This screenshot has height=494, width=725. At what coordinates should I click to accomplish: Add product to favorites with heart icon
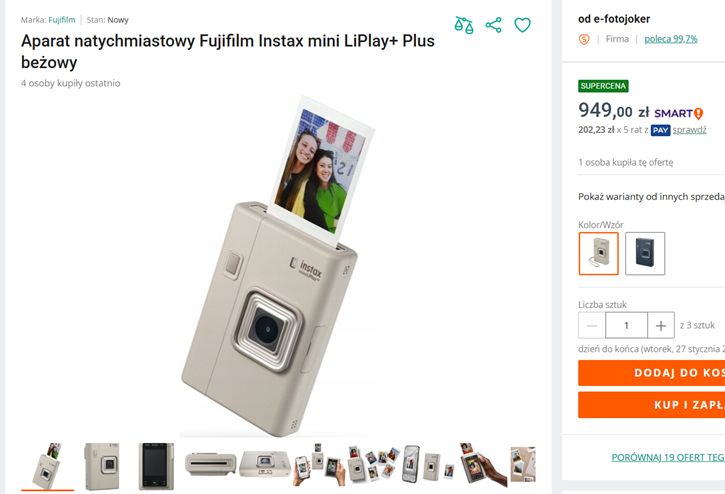pos(522,25)
